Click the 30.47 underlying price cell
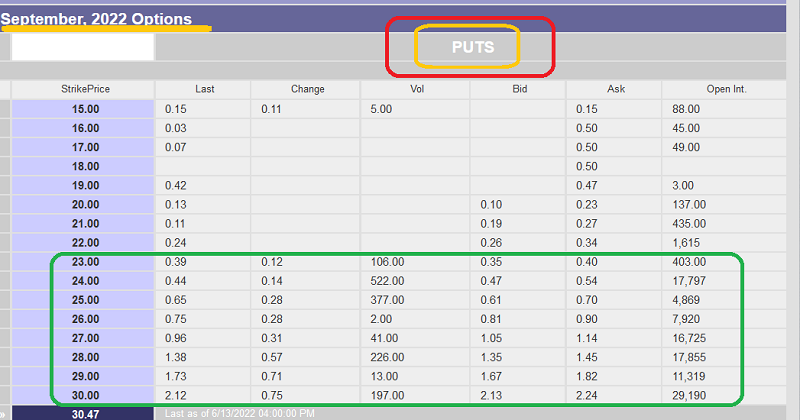 coord(85,412)
